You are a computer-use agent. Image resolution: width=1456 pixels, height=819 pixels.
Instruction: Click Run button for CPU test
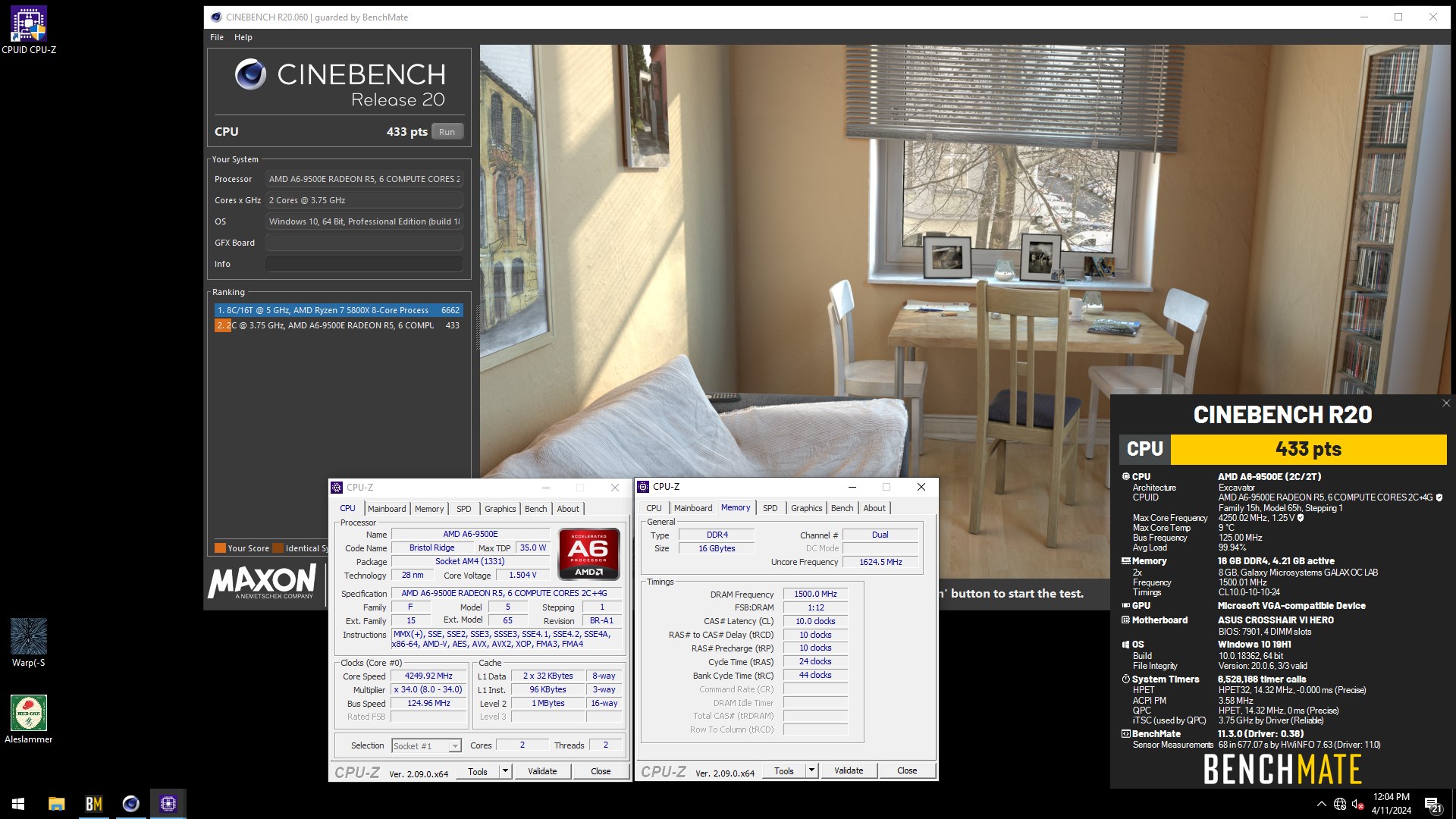pyautogui.click(x=447, y=132)
